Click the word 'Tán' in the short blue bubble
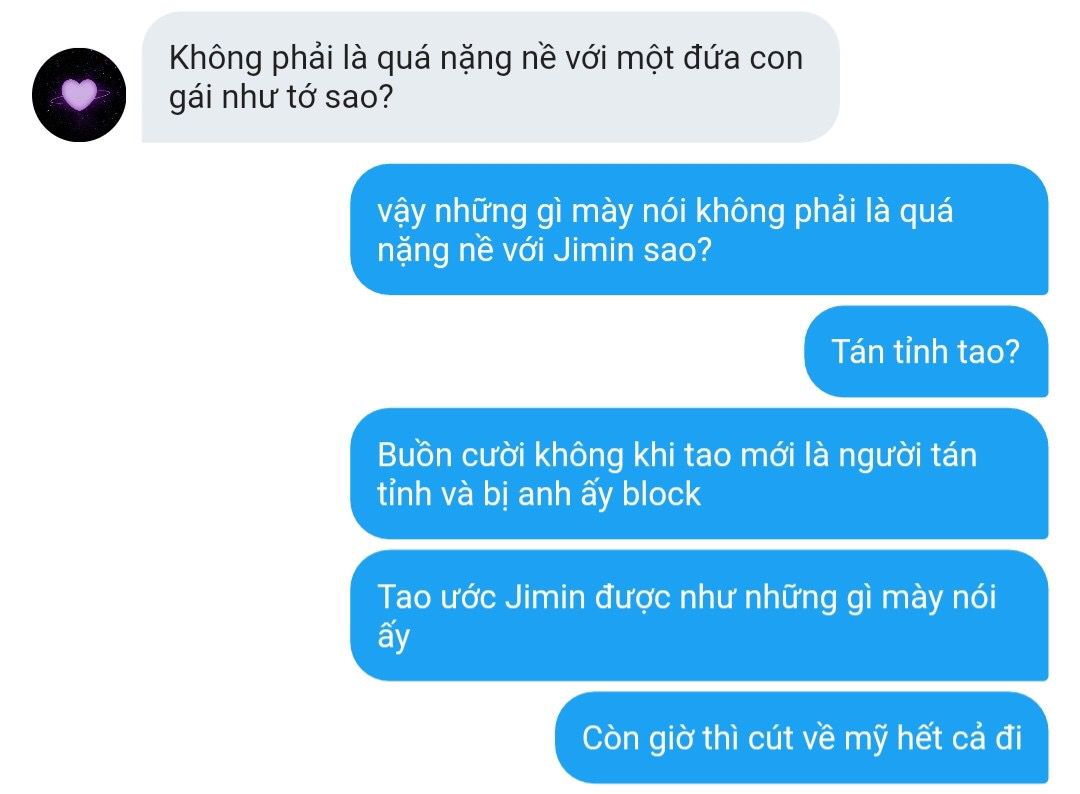 [x=856, y=351]
